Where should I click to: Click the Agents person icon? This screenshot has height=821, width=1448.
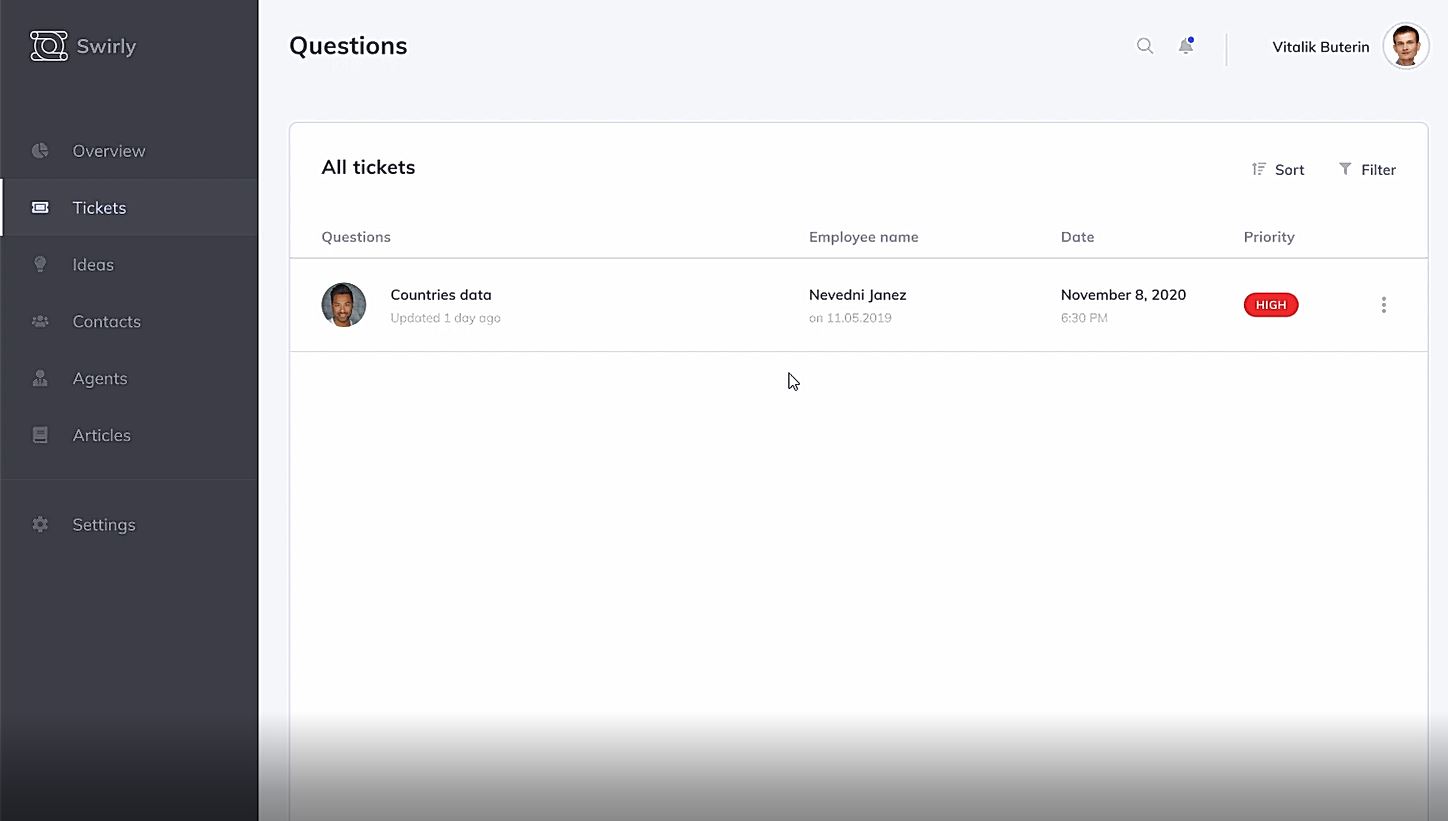(x=40, y=379)
